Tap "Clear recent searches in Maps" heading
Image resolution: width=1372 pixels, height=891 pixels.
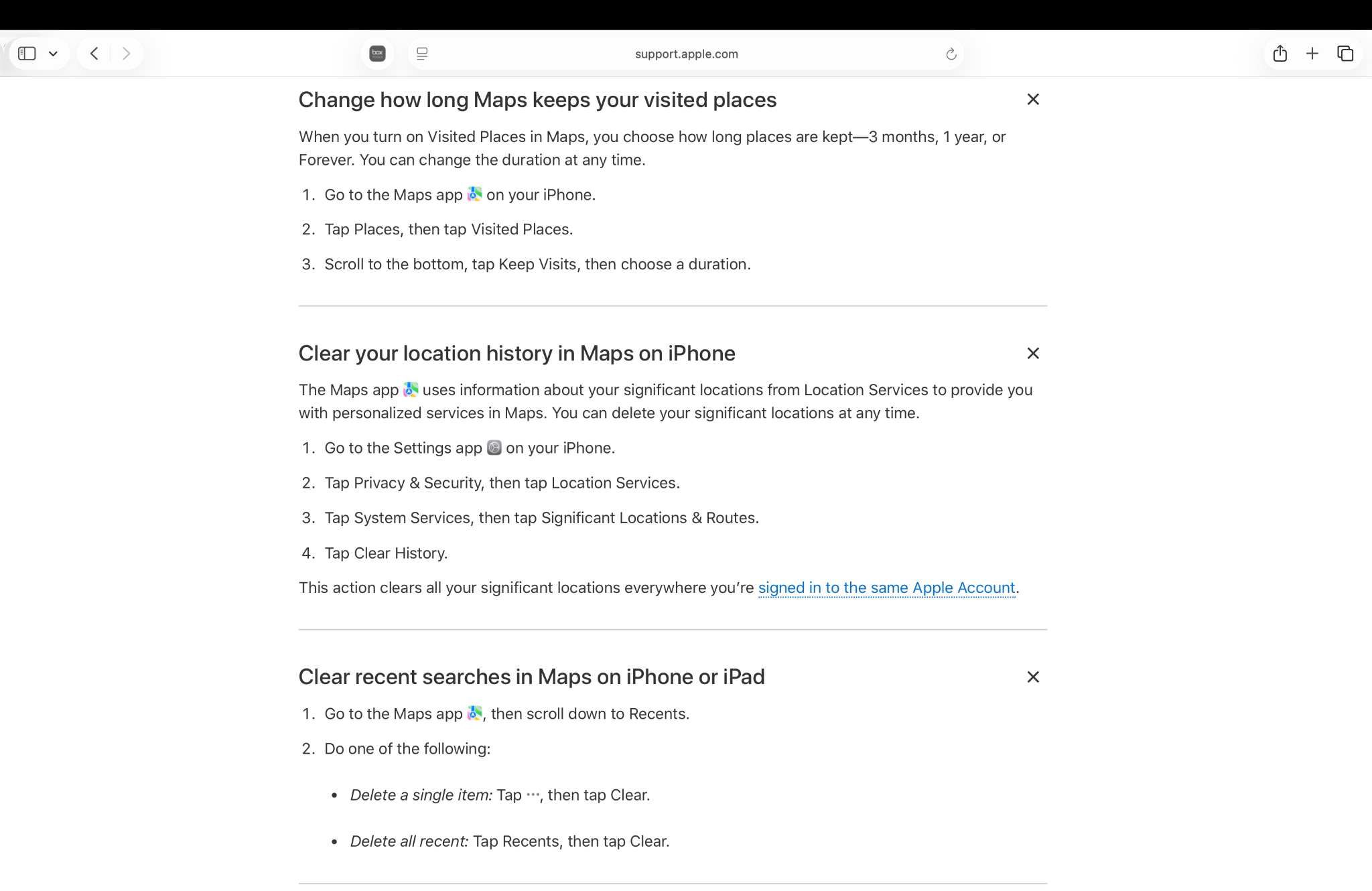point(531,677)
